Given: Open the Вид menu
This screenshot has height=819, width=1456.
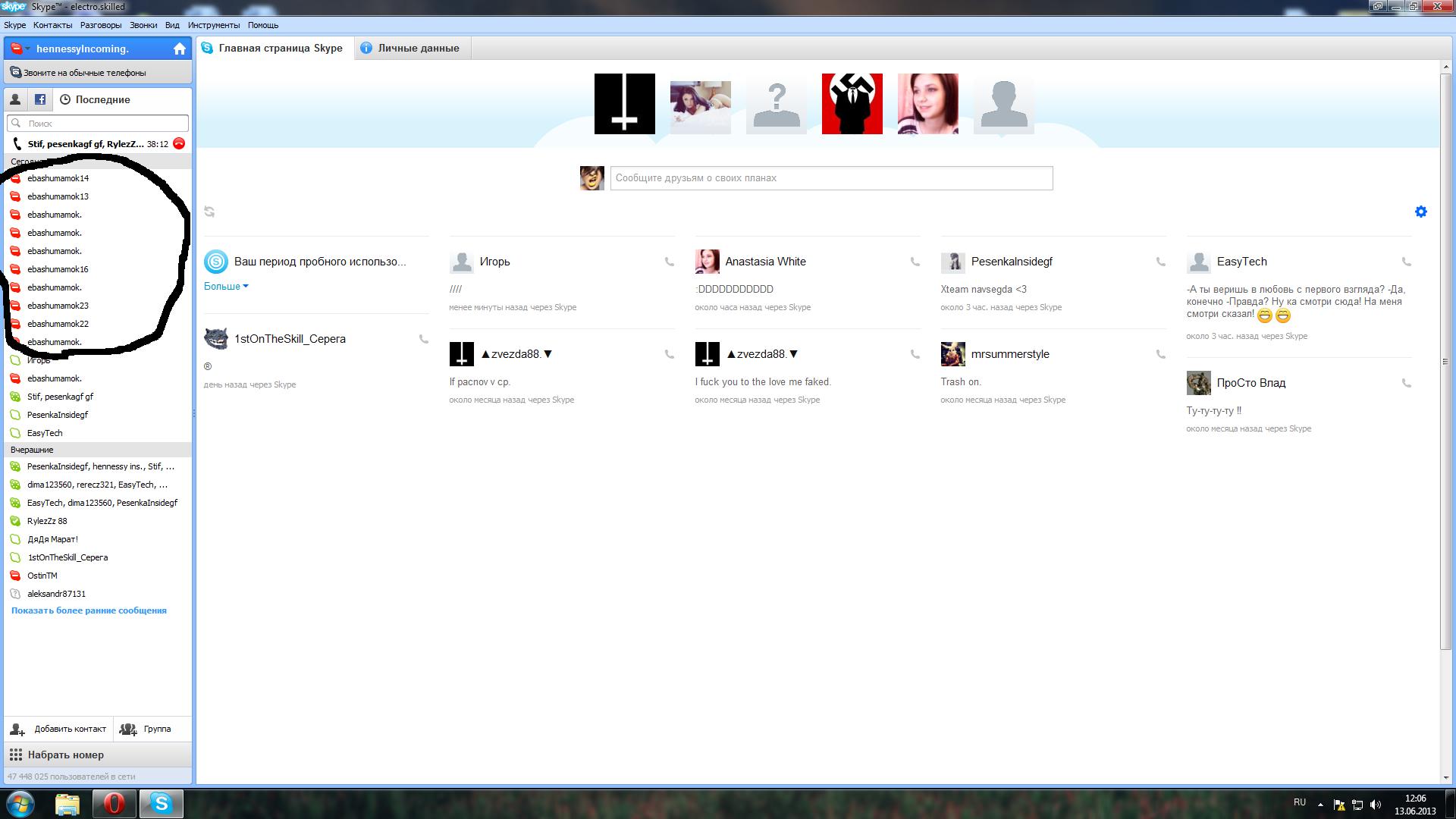Looking at the screenshot, I should pos(172,25).
